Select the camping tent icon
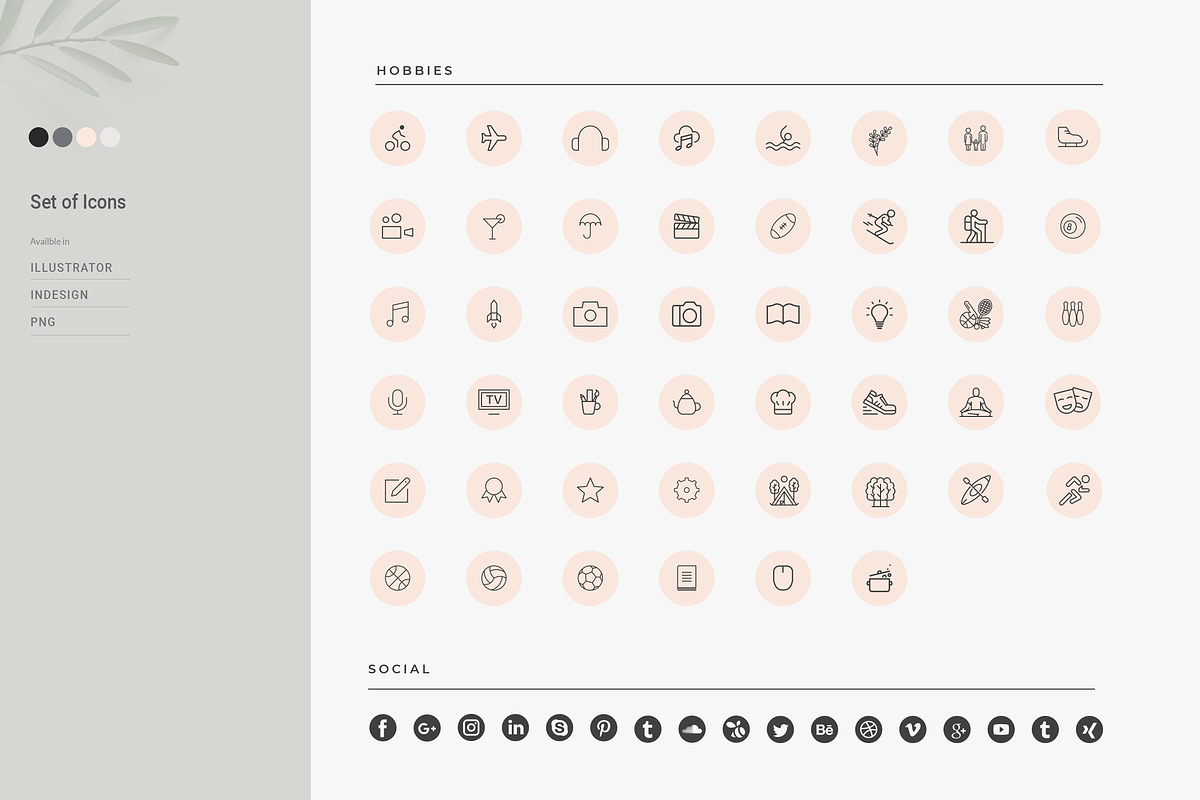1200x800 pixels. tap(783, 490)
